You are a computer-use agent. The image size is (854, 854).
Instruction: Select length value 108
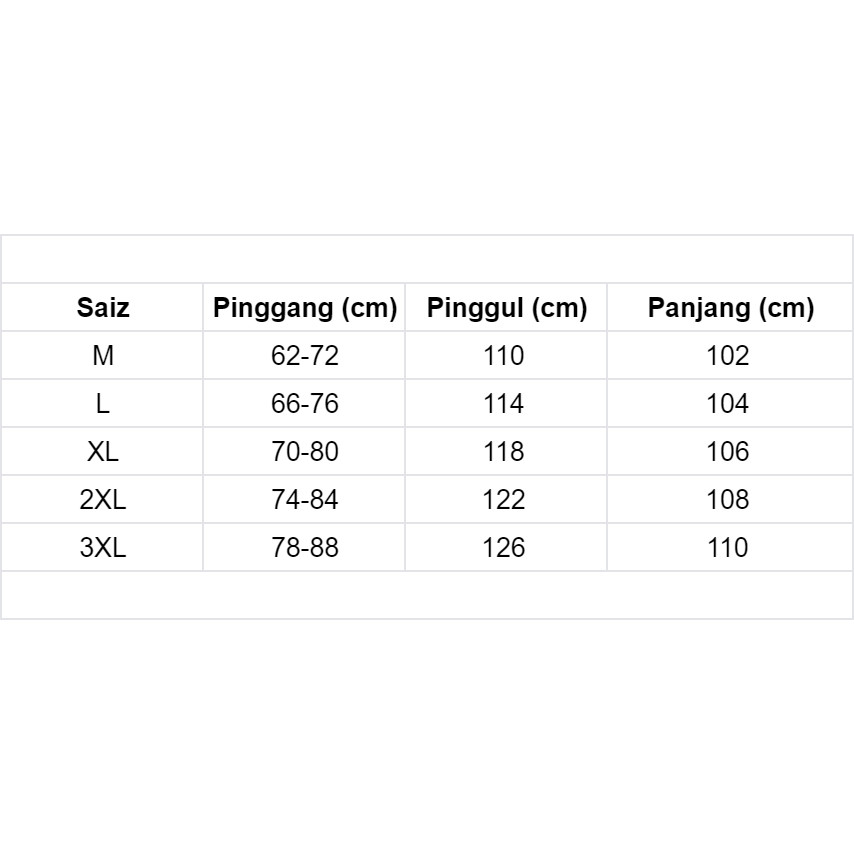pyautogui.click(x=727, y=500)
